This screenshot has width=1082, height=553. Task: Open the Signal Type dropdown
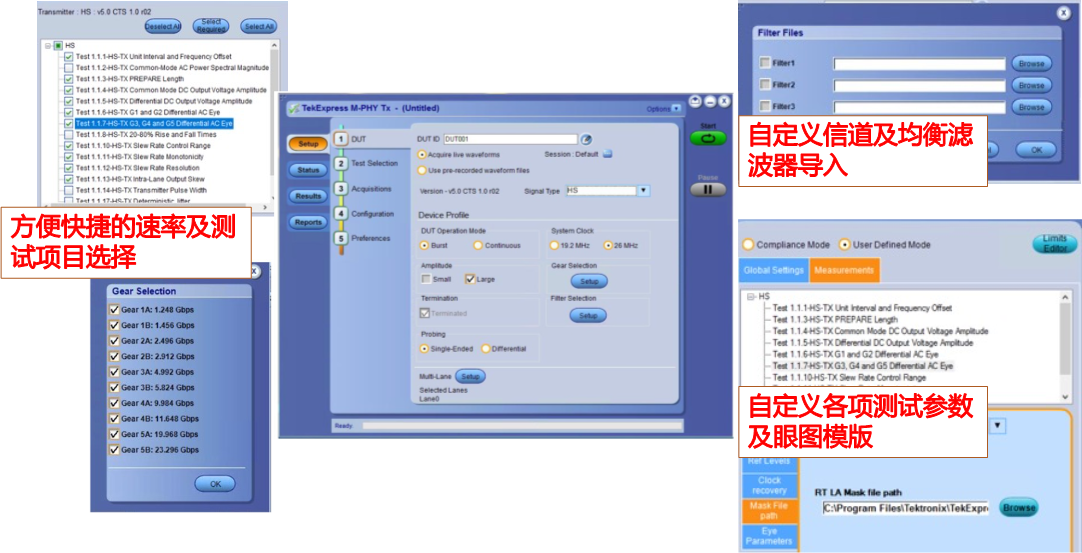tap(643, 190)
